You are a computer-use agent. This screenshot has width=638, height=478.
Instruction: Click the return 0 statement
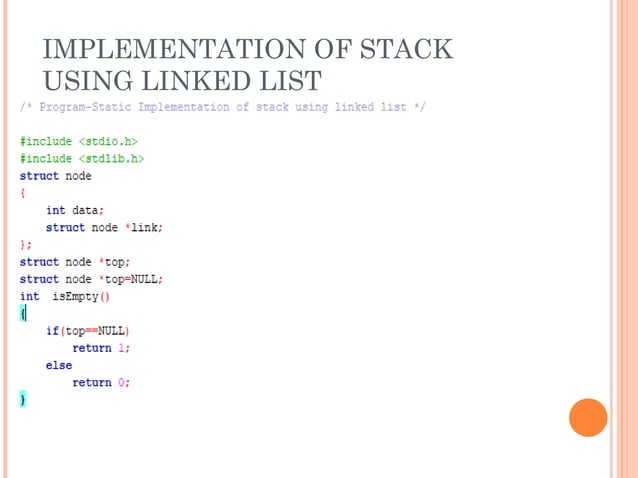coord(101,382)
